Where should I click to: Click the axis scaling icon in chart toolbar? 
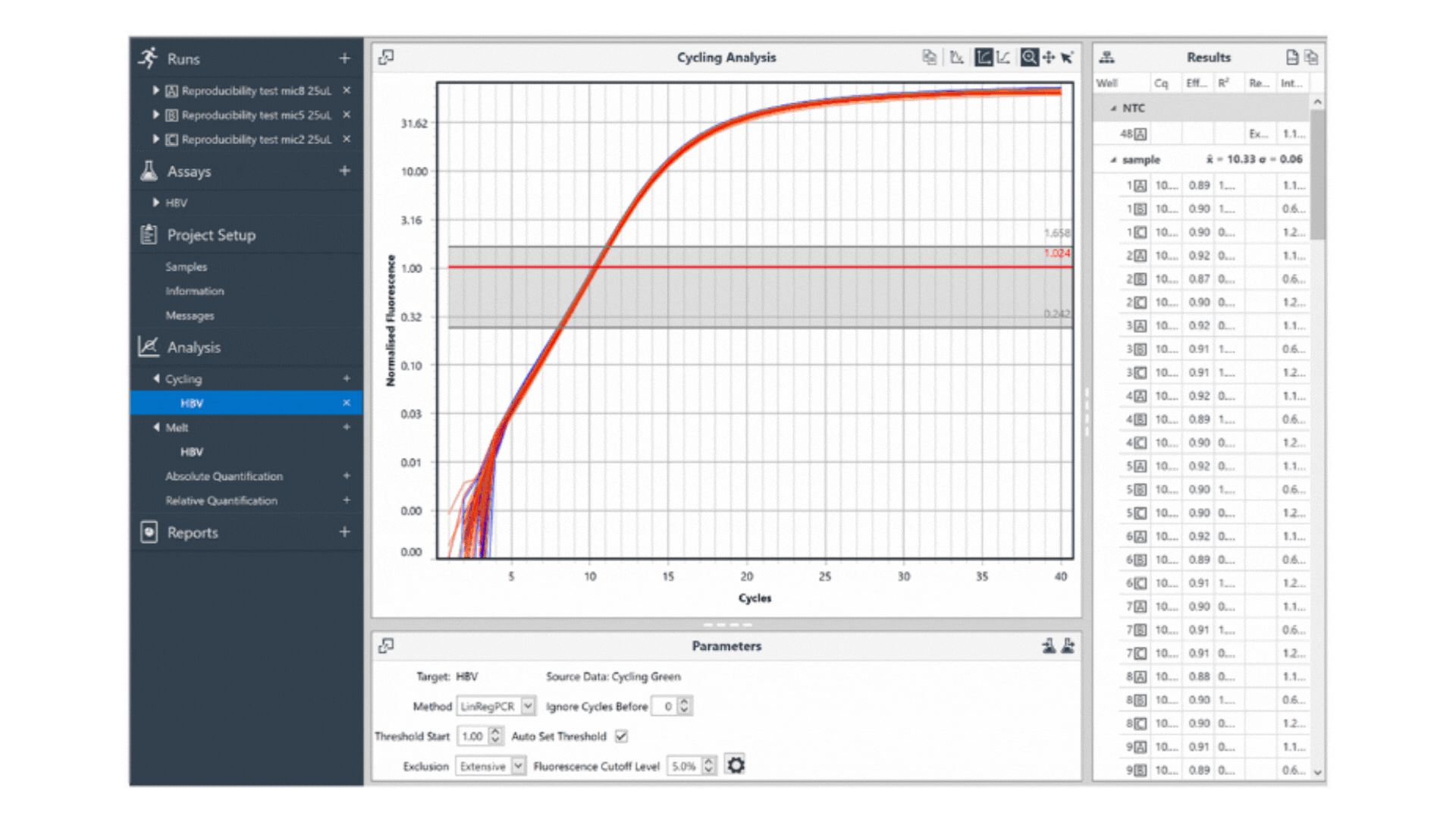coord(957,57)
